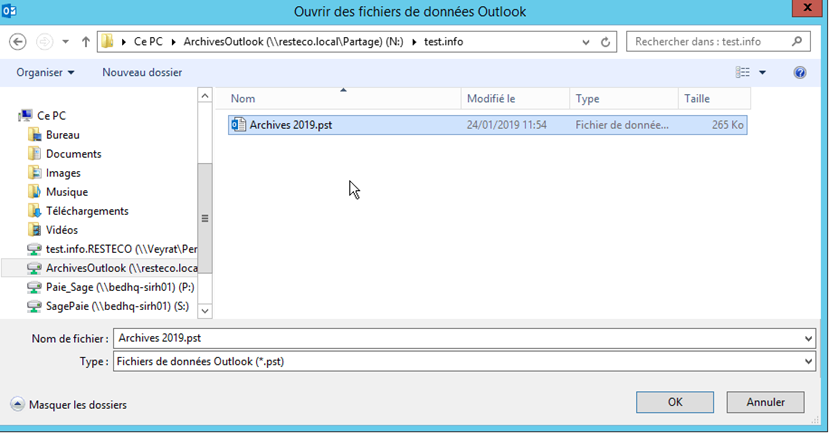Open Documents folder in navigation tree
The image size is (829, 434).
coord(73,154)
